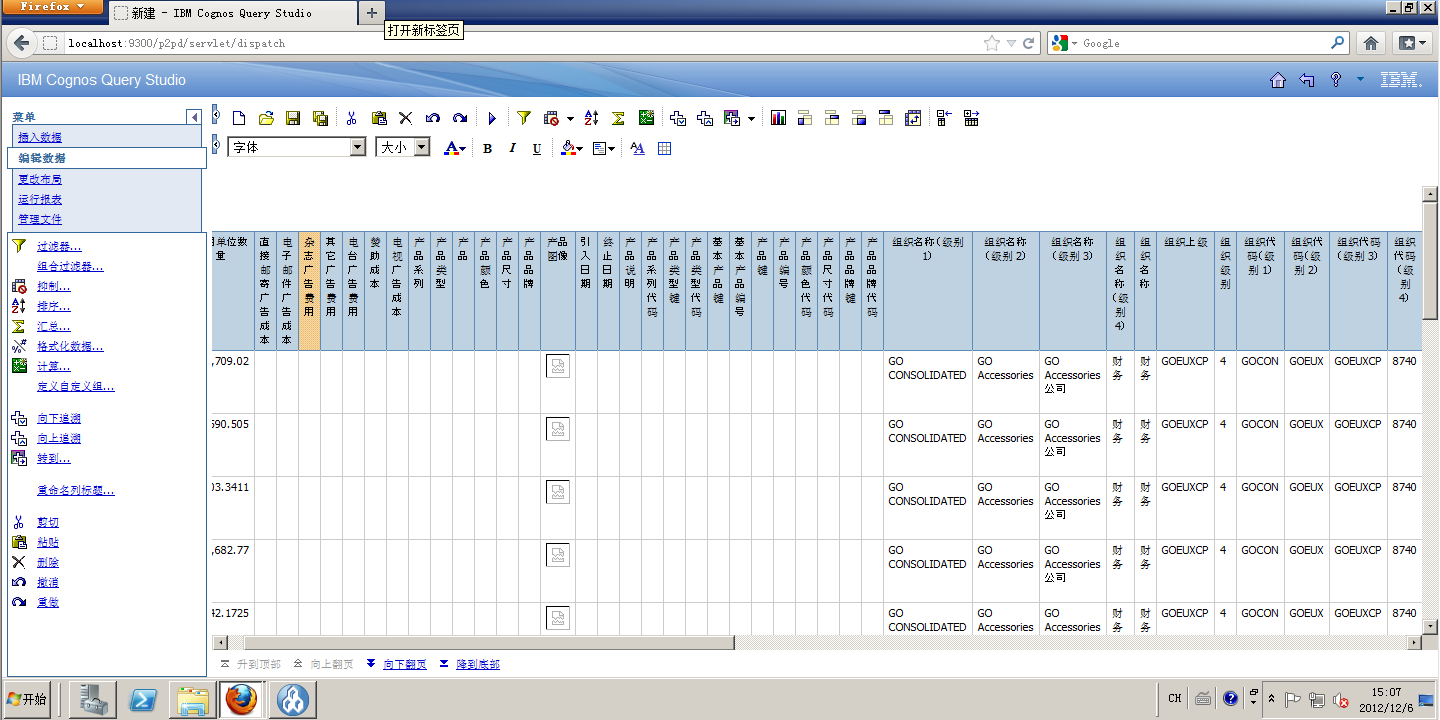Swap rows and columns via toolbar icon

click(x=913, y=118)
